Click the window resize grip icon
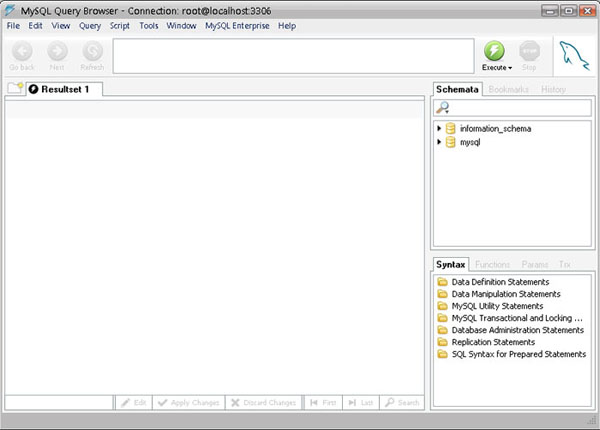The width and height of the screenshot is (600, 430). pyautogui.click(x=592, y=420)
